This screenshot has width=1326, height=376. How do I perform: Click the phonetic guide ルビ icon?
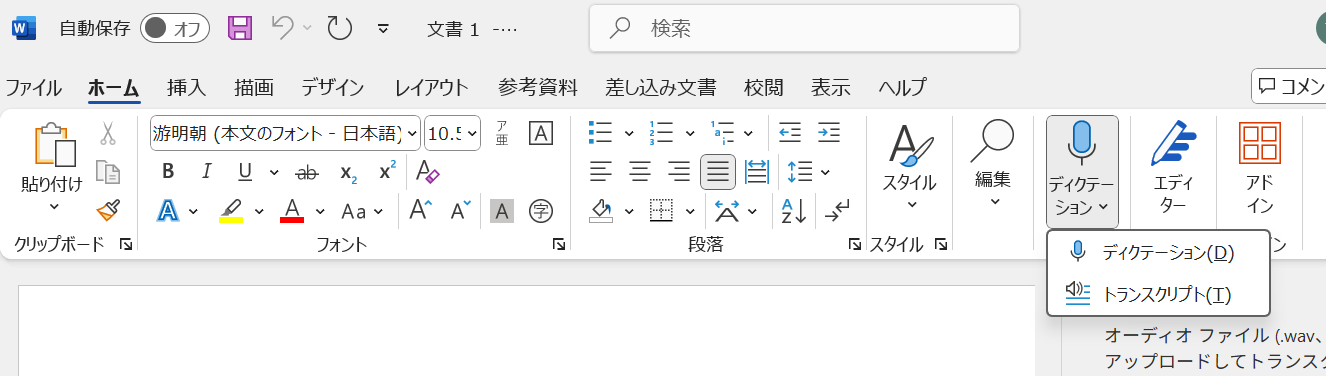502,133
